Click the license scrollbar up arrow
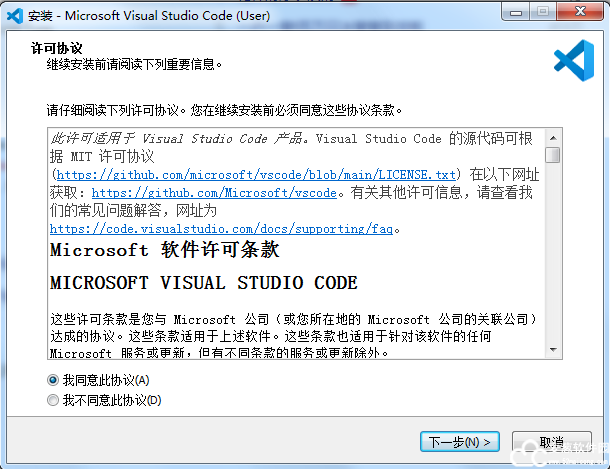 (x=553, y=137)
